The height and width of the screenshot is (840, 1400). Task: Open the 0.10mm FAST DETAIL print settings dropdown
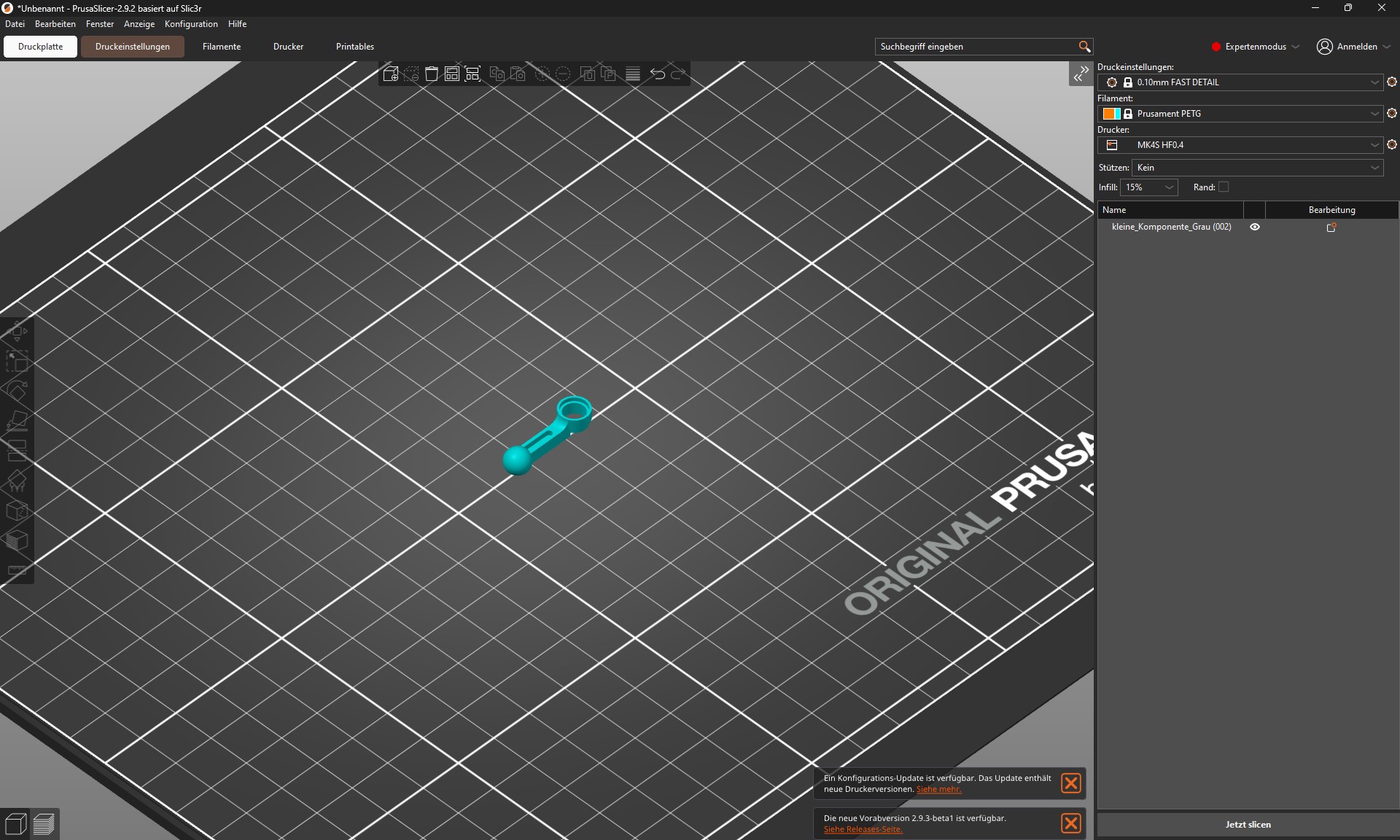[x=1240, y=82]
